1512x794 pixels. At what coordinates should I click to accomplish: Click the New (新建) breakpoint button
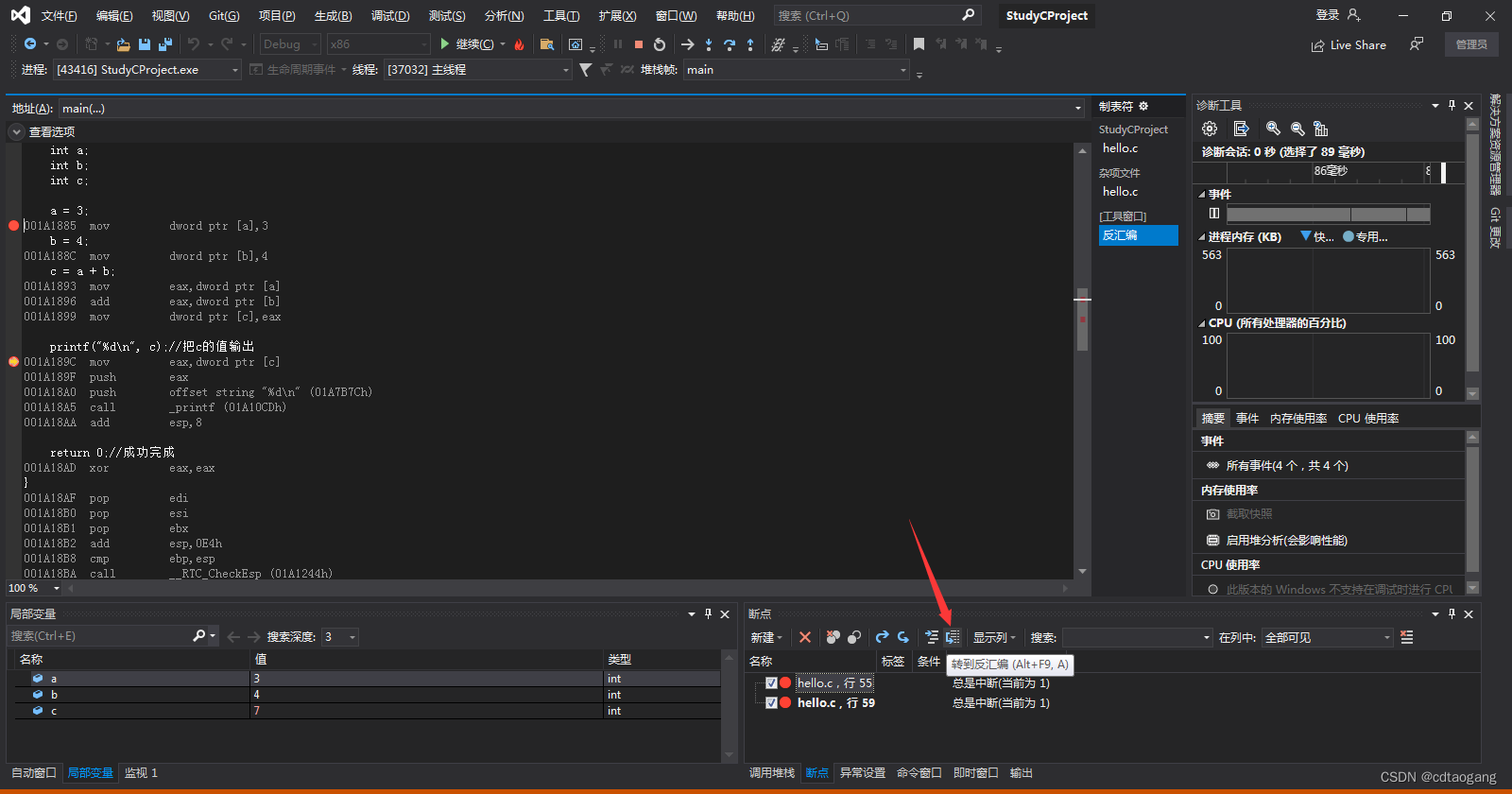pos(766,637)
